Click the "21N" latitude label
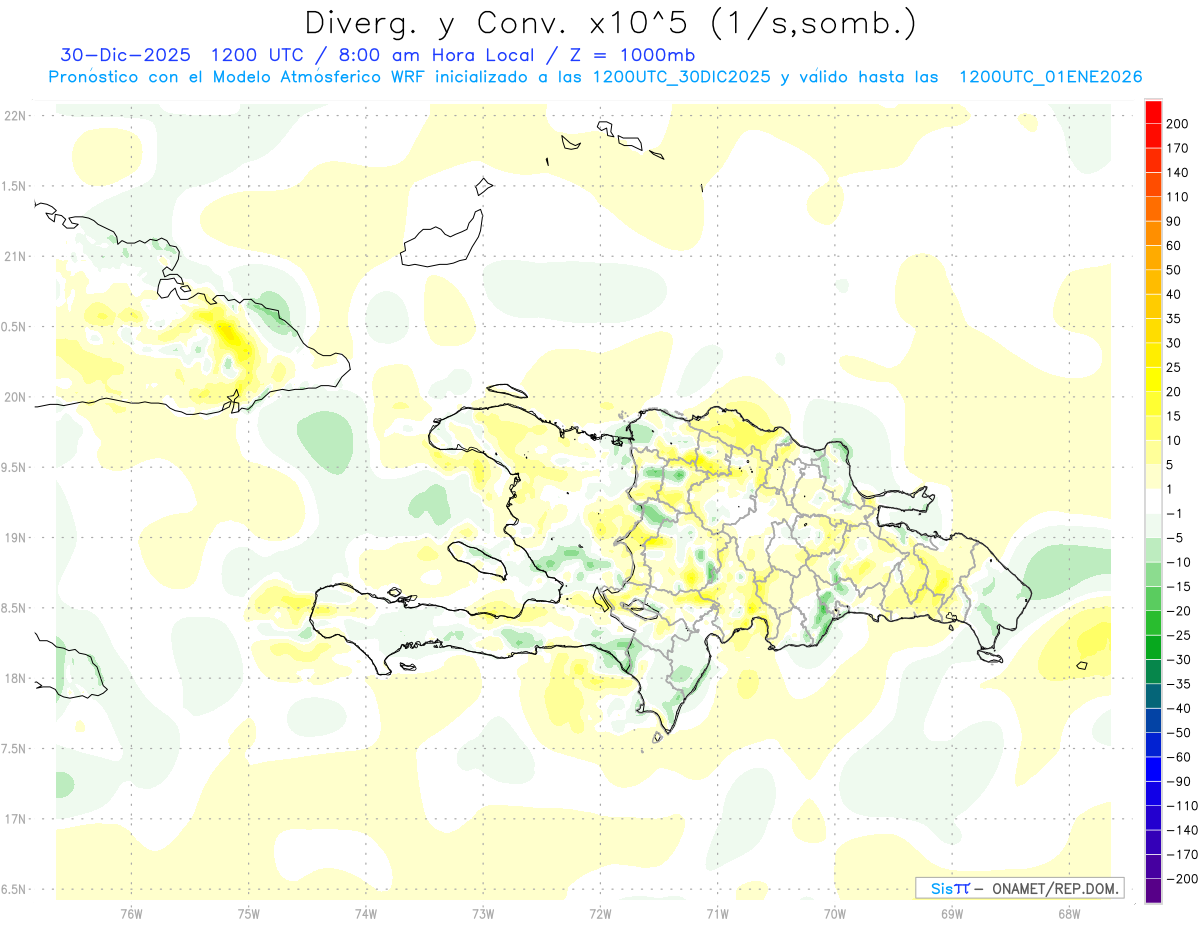 point(15,256)
